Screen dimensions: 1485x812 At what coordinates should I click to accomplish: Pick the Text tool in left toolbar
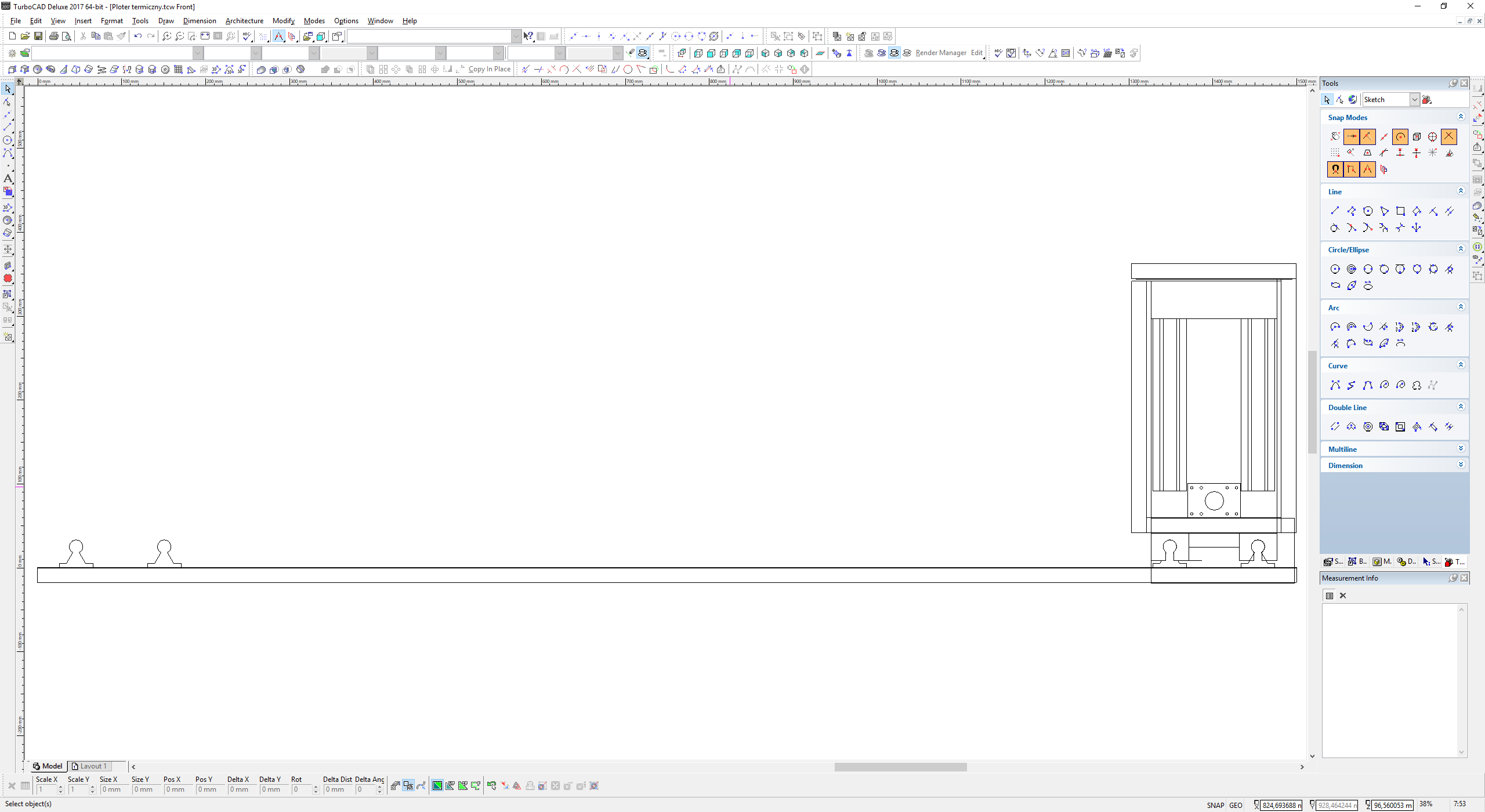tap(8, 179)
